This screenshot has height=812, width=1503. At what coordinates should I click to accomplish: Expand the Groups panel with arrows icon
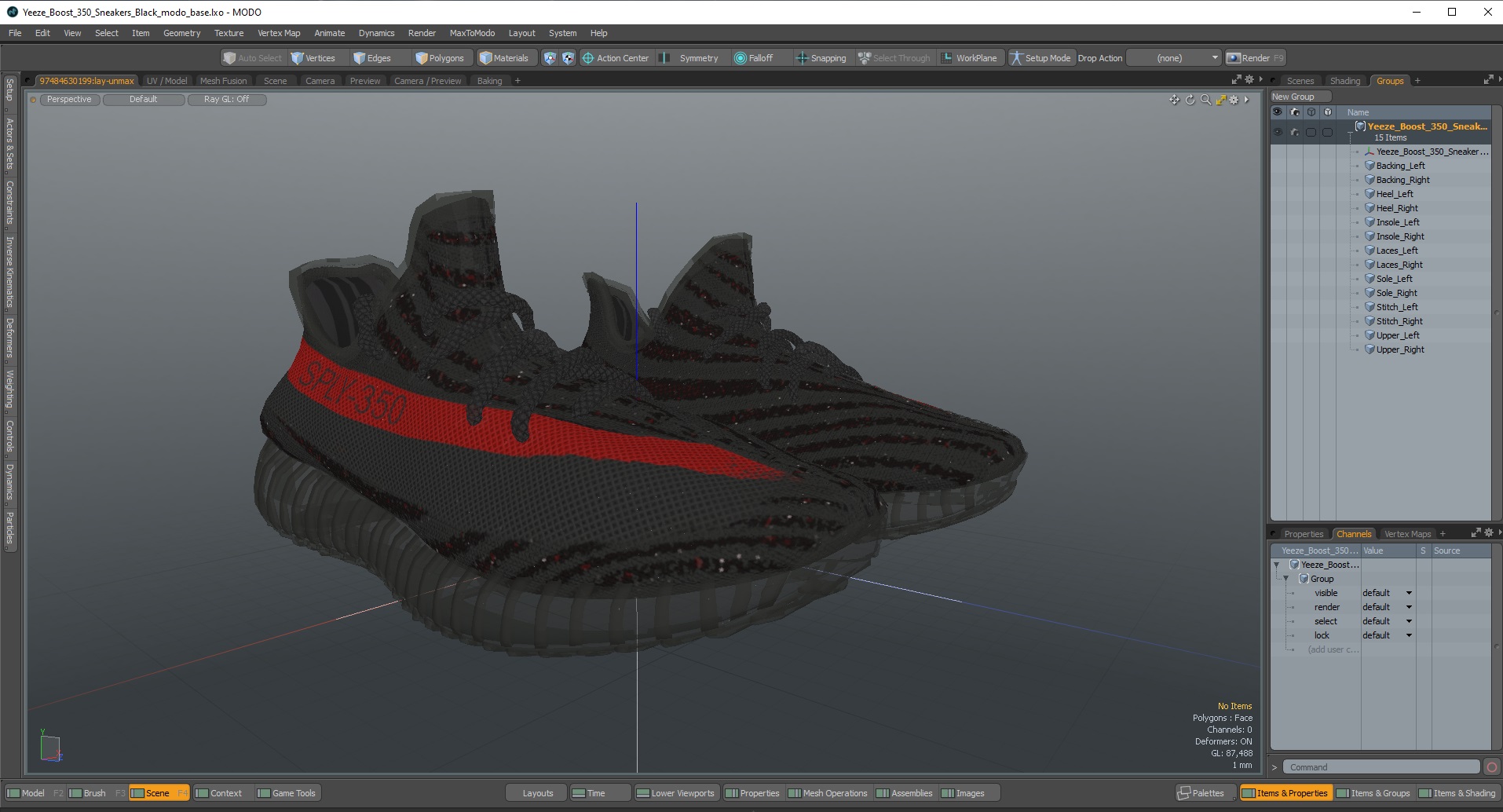1487,80
